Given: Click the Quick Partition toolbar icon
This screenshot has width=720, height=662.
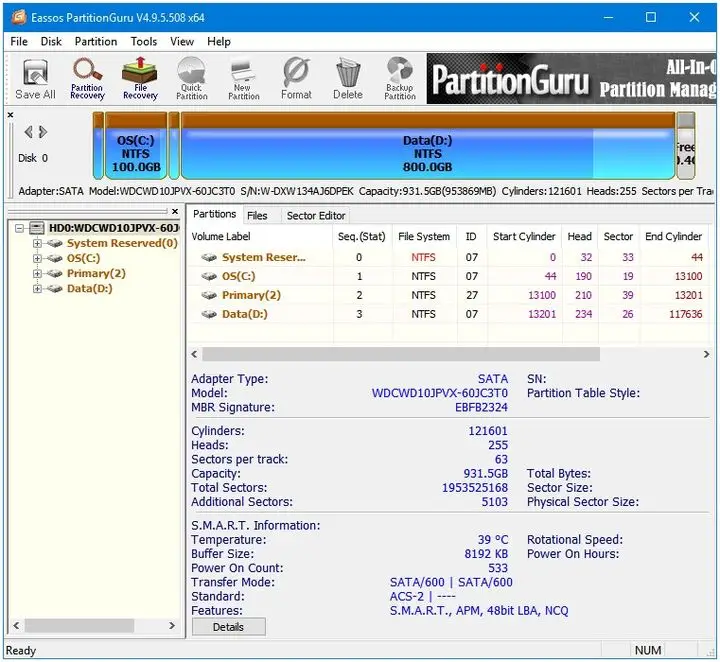Looking at the screenshot, I should coord(191,79).
